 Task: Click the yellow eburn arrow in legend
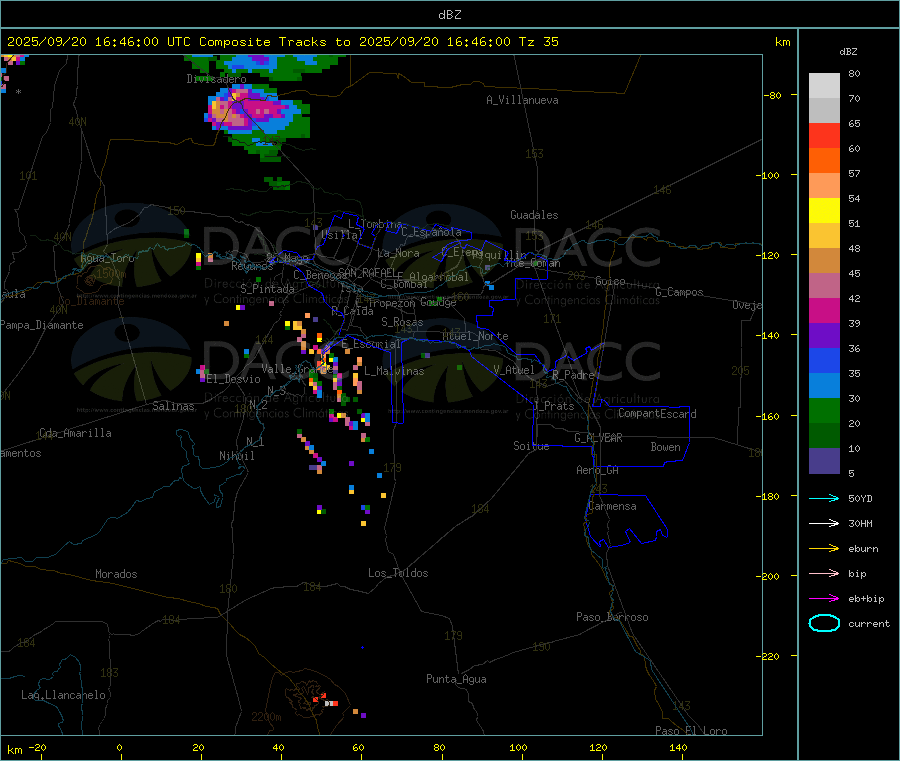(x=824, y=549)
